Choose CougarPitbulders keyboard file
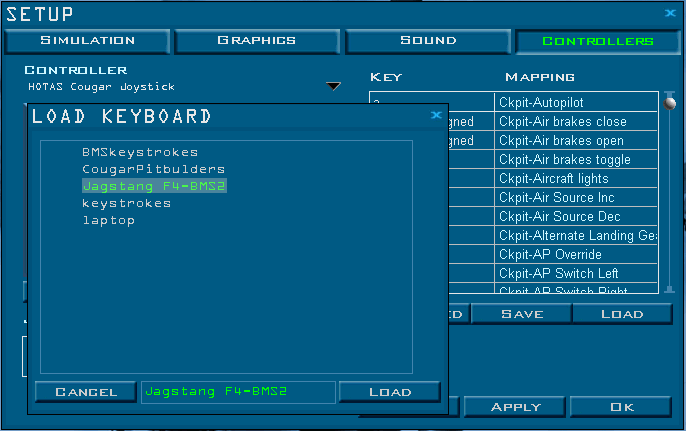 (153, 169)
